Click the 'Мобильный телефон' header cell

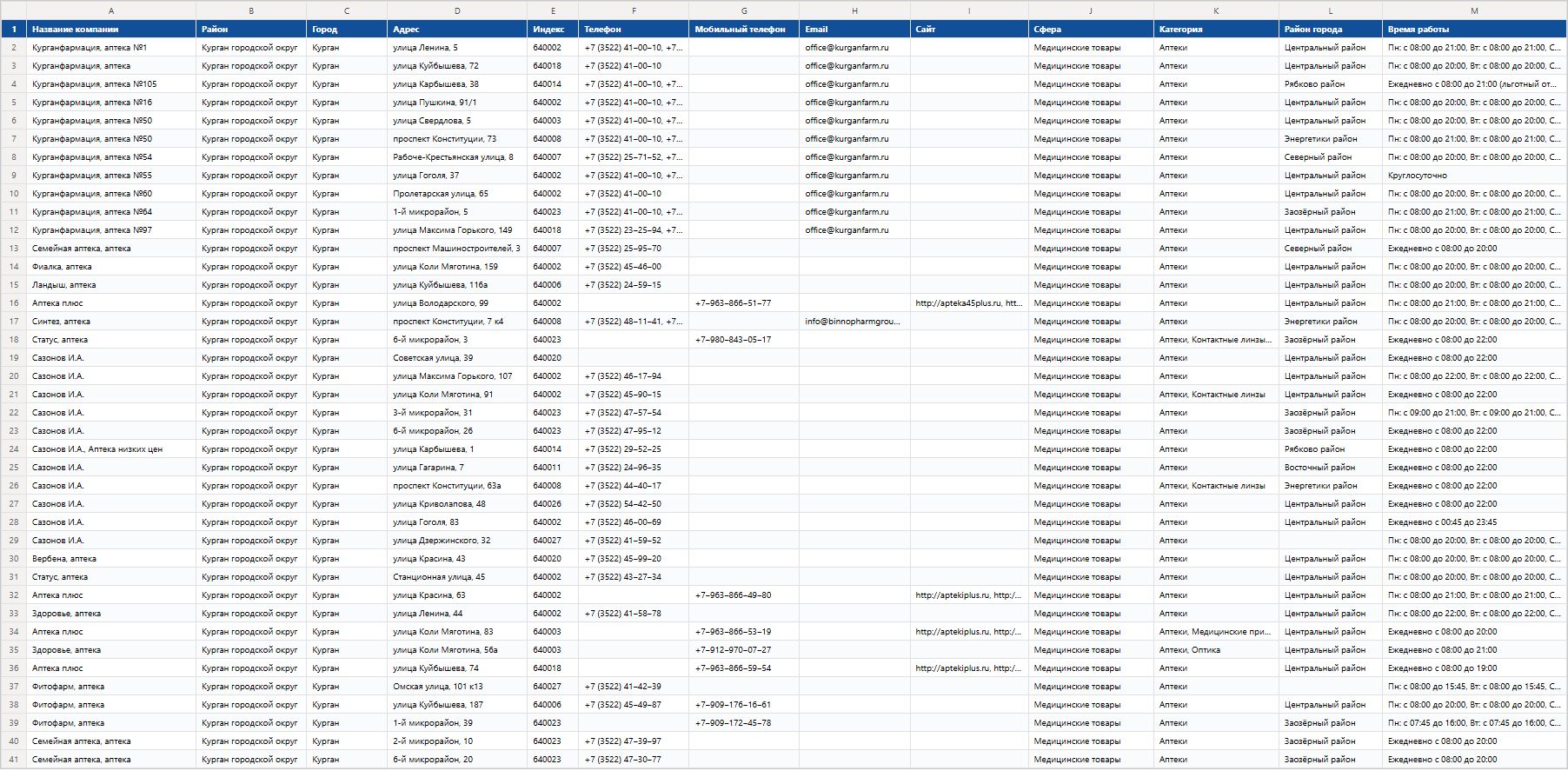[x=744, y=29]
